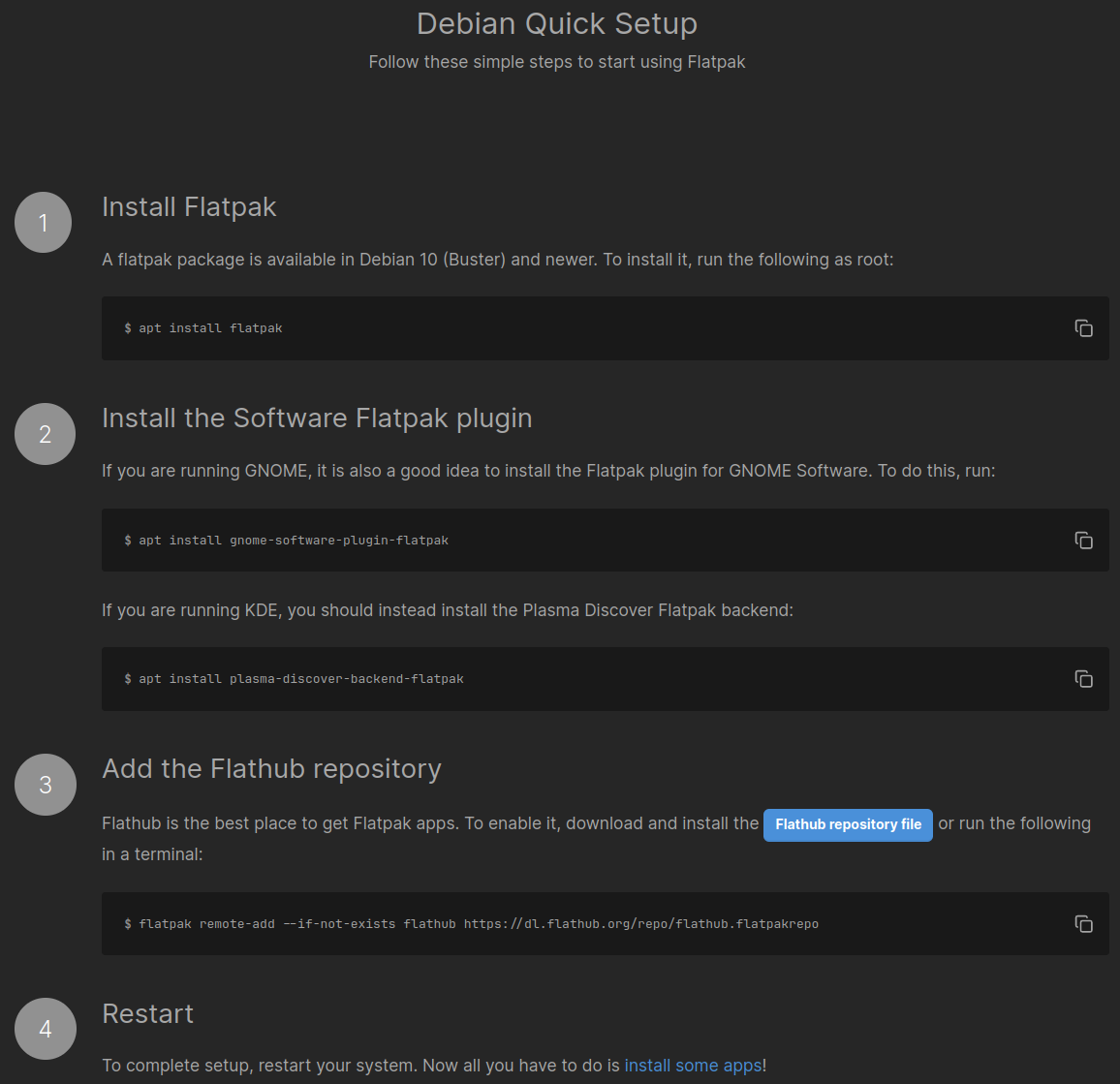The width and height of the screenshot is (1120, 1084).
Task: Copy the gnome-software-plugin-flatpak install command
Action: point(1083,540)
